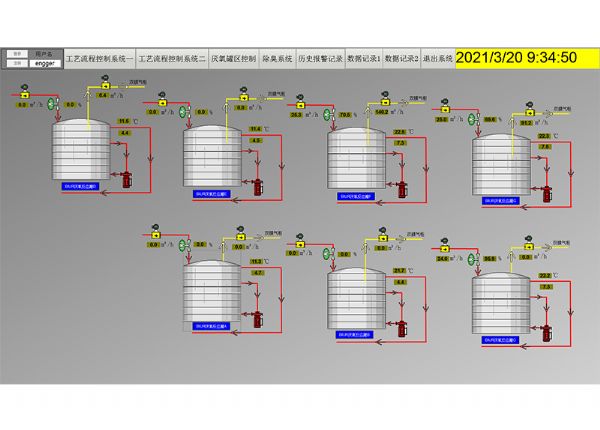Click the yellow date and time display
600x430 pixels.
(527, 58)
